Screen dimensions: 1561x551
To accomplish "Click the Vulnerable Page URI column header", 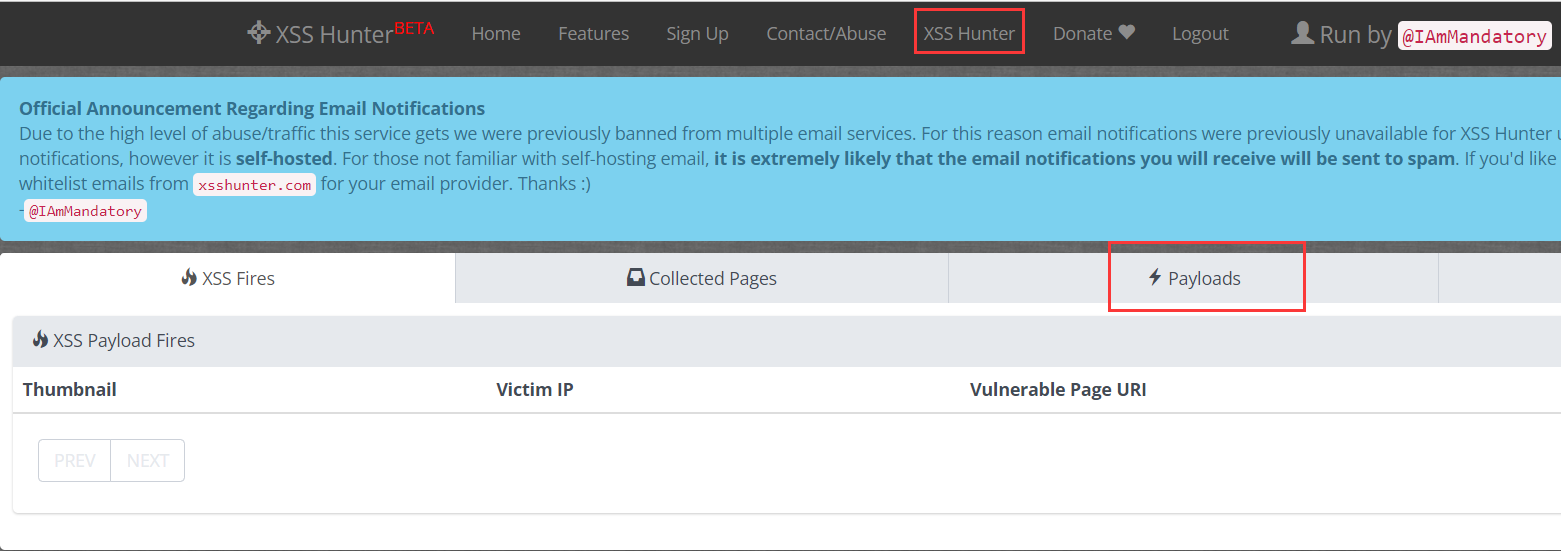I will tap(1058, 389).
